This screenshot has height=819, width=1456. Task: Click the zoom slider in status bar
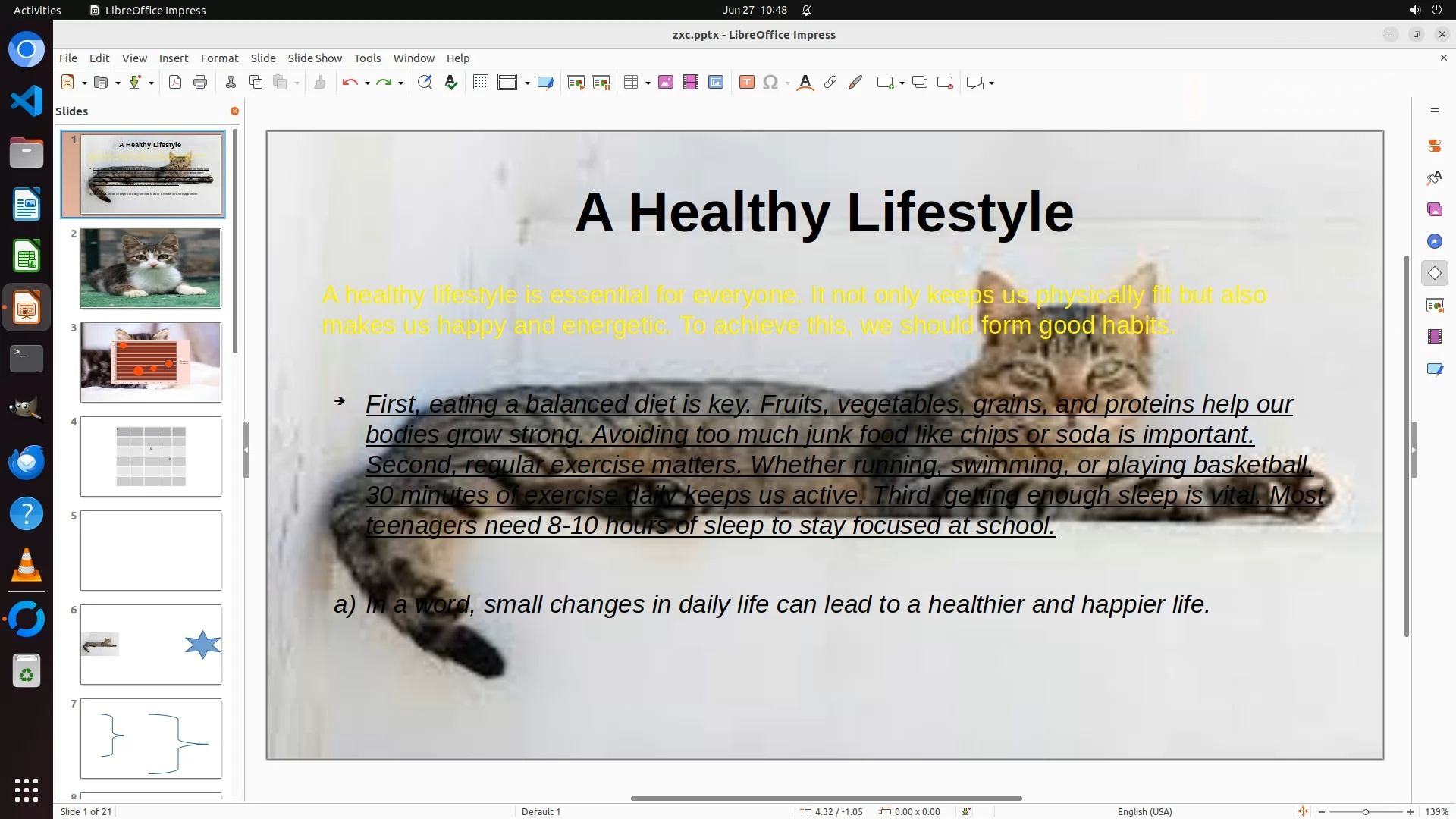[1365, 811]
